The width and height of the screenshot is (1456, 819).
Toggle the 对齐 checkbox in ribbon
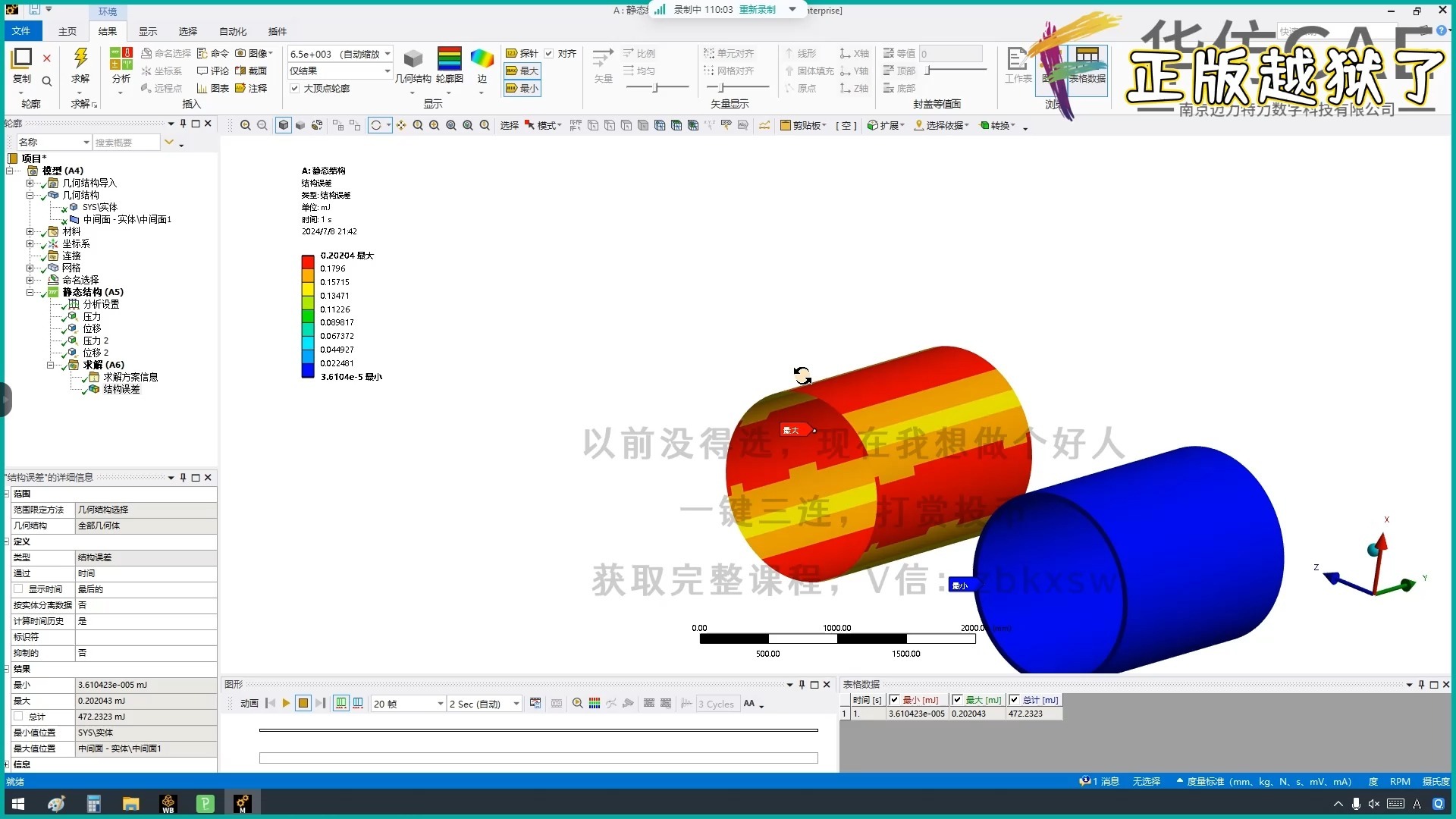click(549, 53)
